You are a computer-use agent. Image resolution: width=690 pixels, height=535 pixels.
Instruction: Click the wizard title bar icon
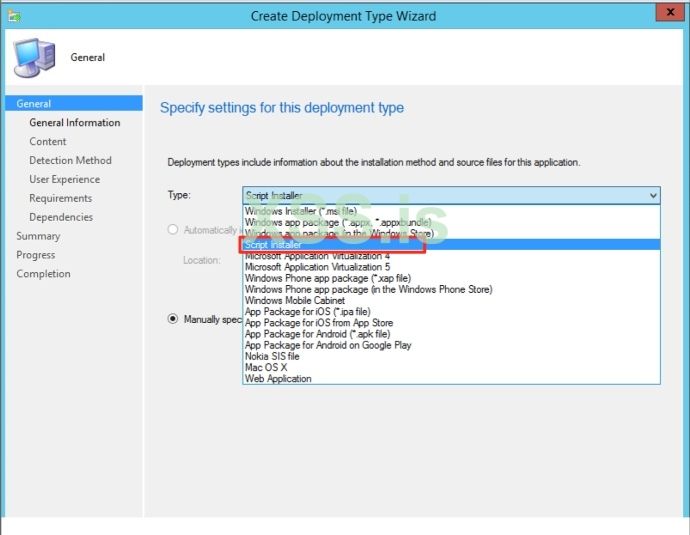14,16
